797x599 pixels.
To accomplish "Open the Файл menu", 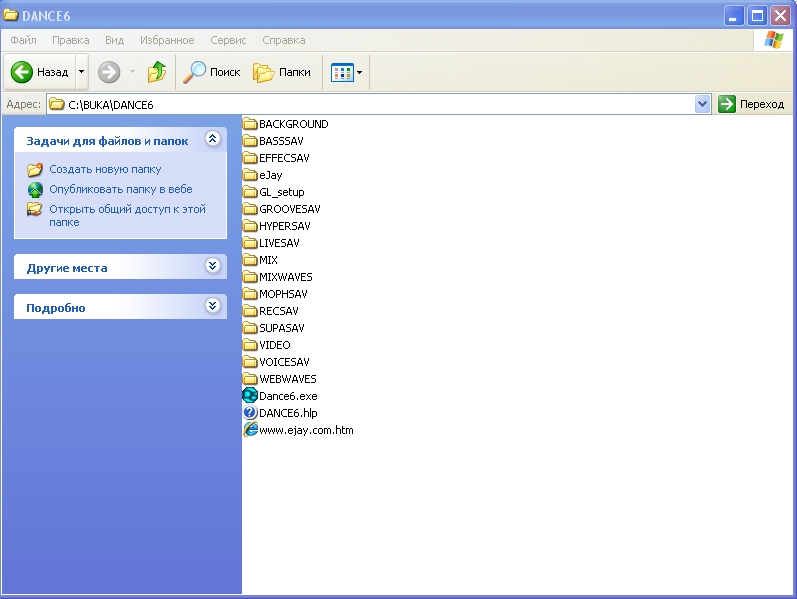I will point(23,40).
